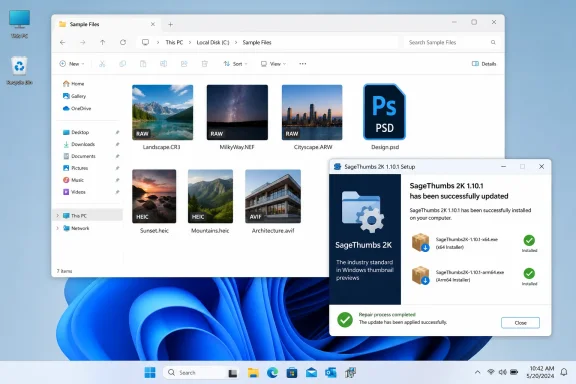The width and height of the screenshot is (576, 384).
Task: Expand the Network tree node
Action: [58, 228]
